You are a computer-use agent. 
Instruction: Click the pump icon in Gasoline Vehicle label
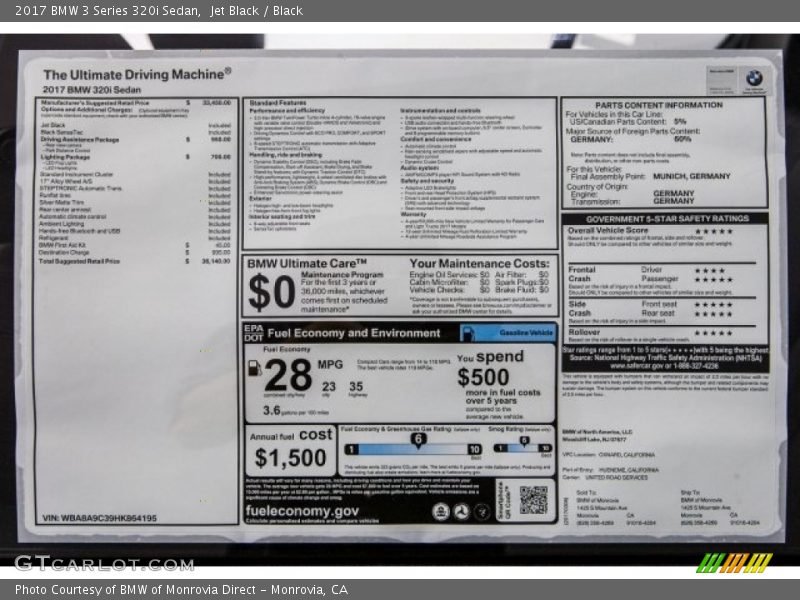pyautogui.click(x=467, y=333)
